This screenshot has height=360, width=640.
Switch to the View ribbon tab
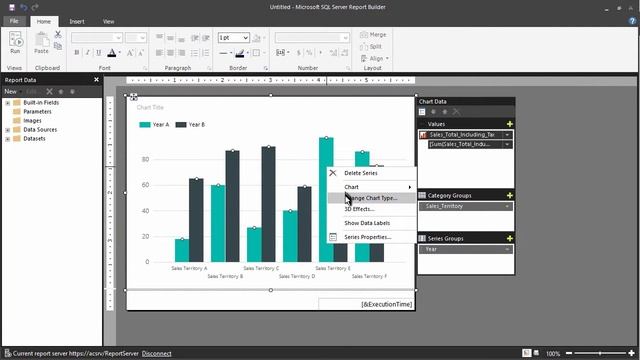coord(108,22)
